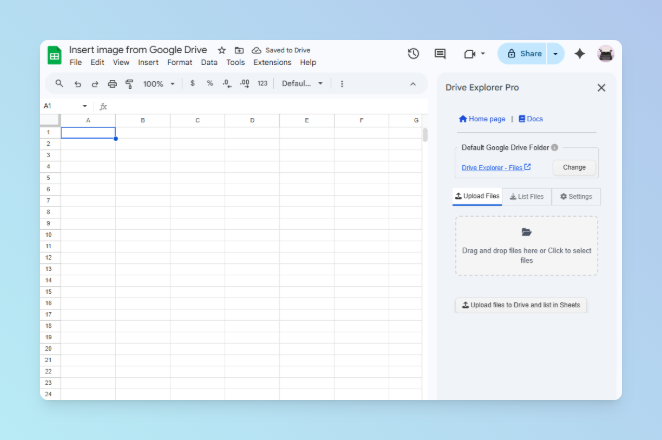
Task: Open the three-dot more toolbar options
Action: [342, 84]
